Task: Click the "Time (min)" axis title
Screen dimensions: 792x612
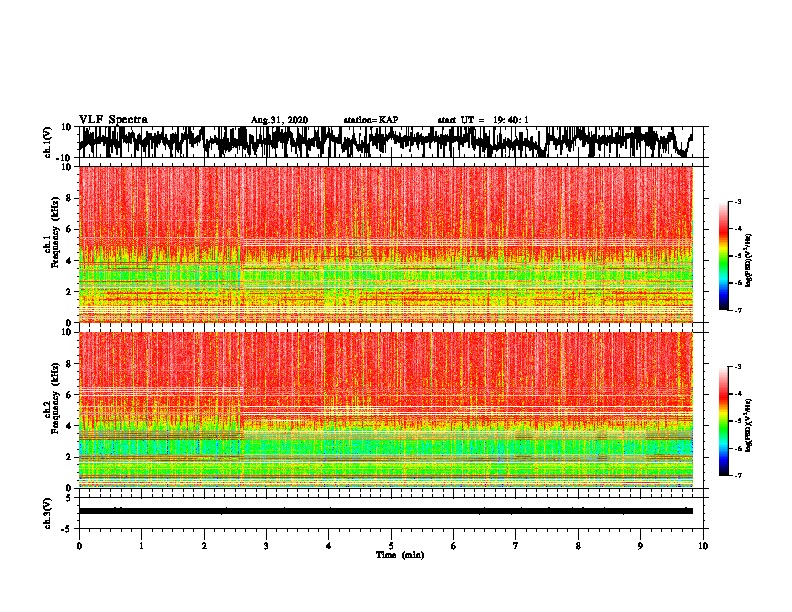Action: coord(400,555)
